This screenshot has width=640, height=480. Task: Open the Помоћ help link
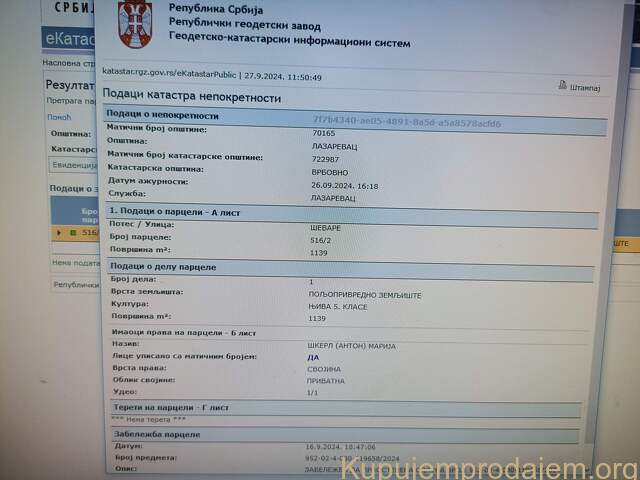tap(59, 117)
